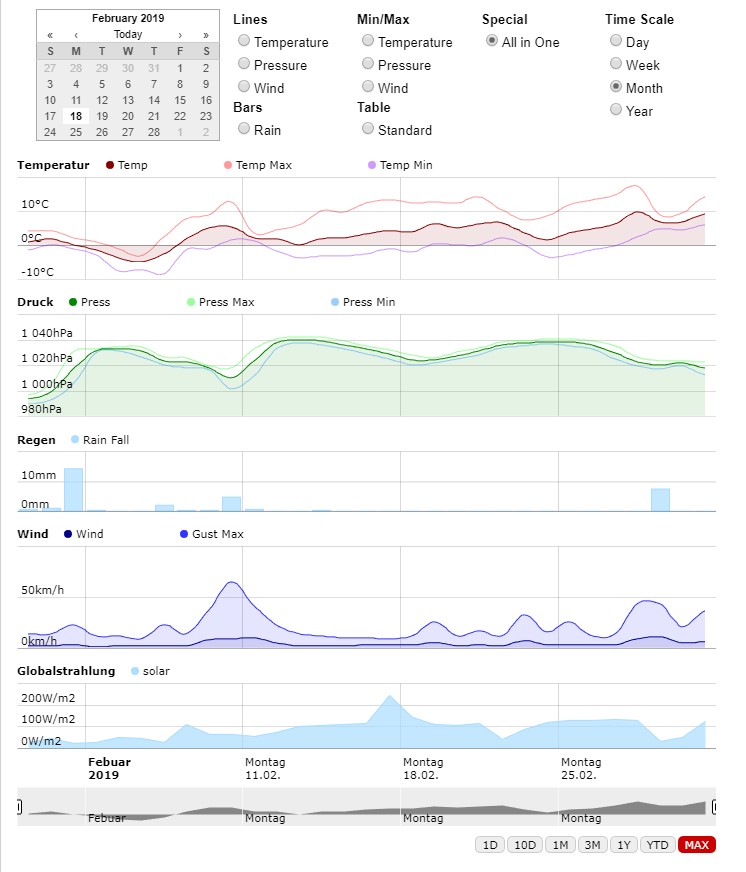The image size is (746, 872).
Task: Zoom chart to 3M range
Action: pyautogui.click(x=592, y=845)
